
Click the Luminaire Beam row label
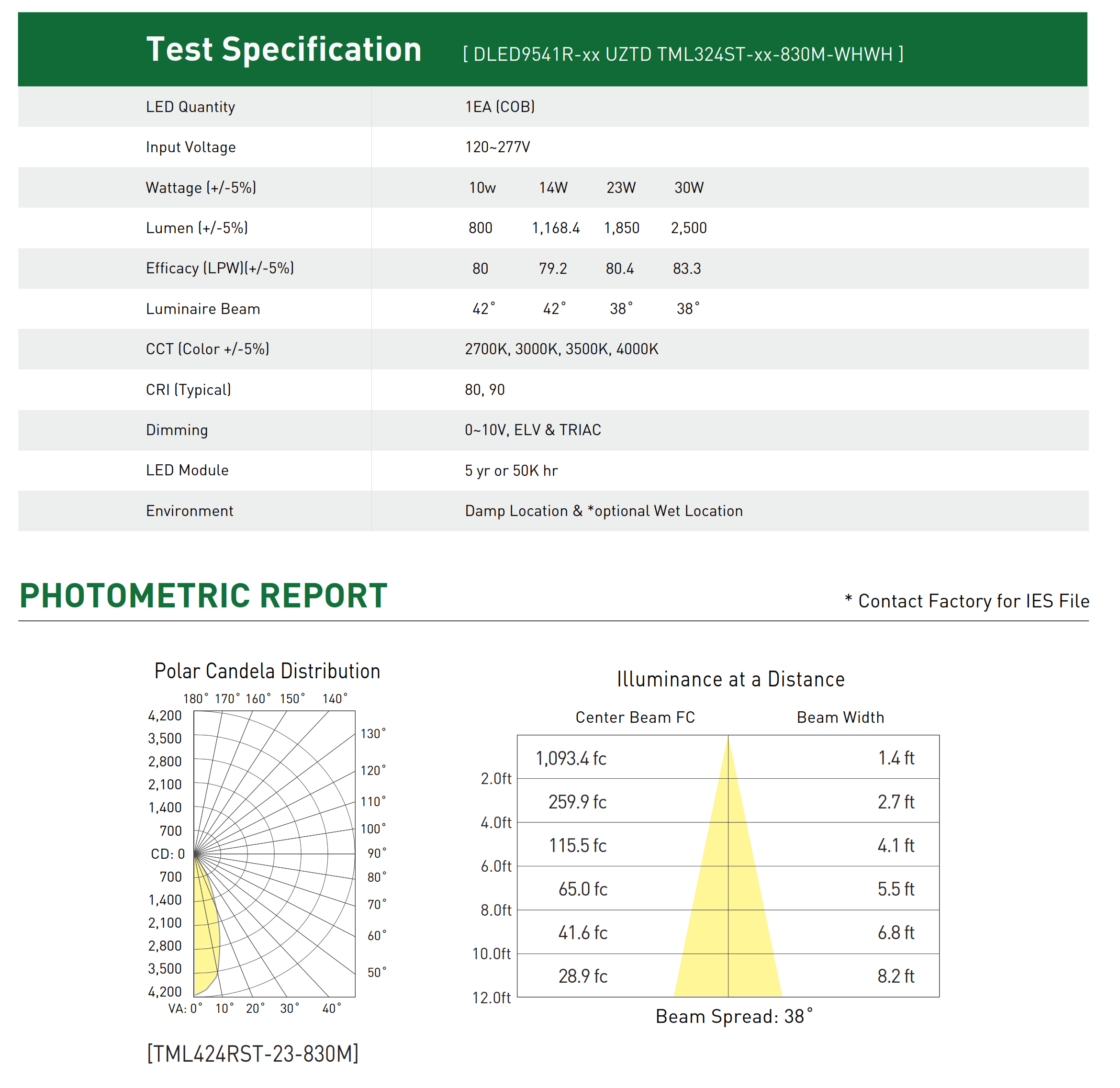point(203,309)
